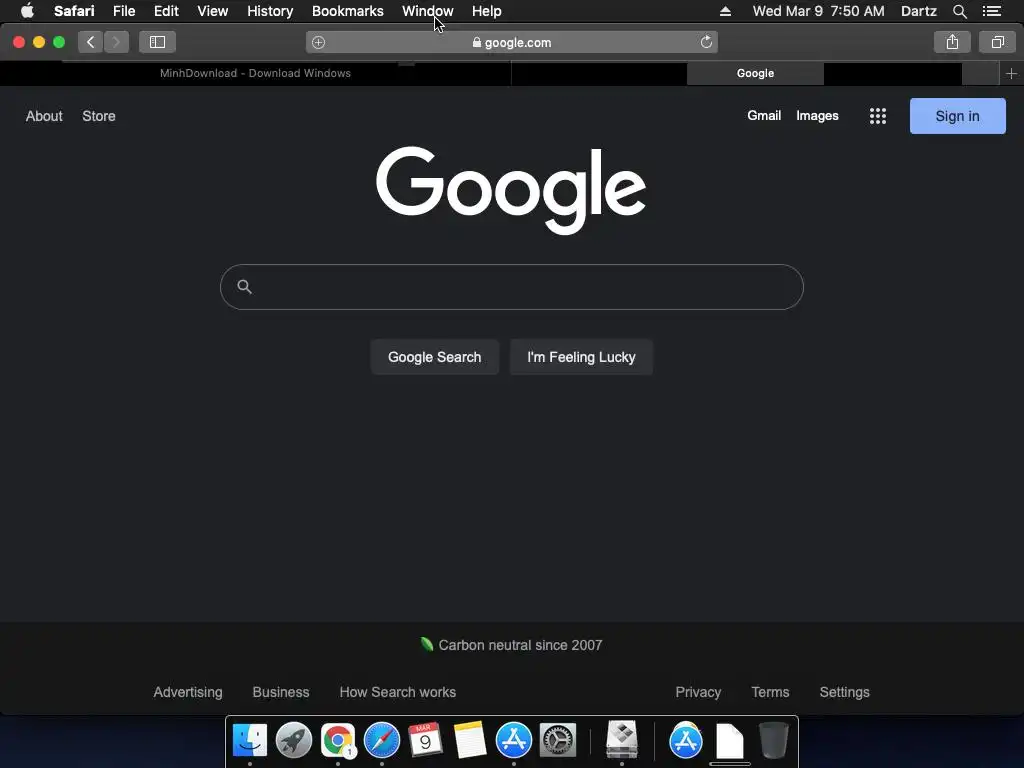Image resolution: width=1024 pixels, height=768 pixels.
Task: Open the History menu
Action: tap(270, 11)
